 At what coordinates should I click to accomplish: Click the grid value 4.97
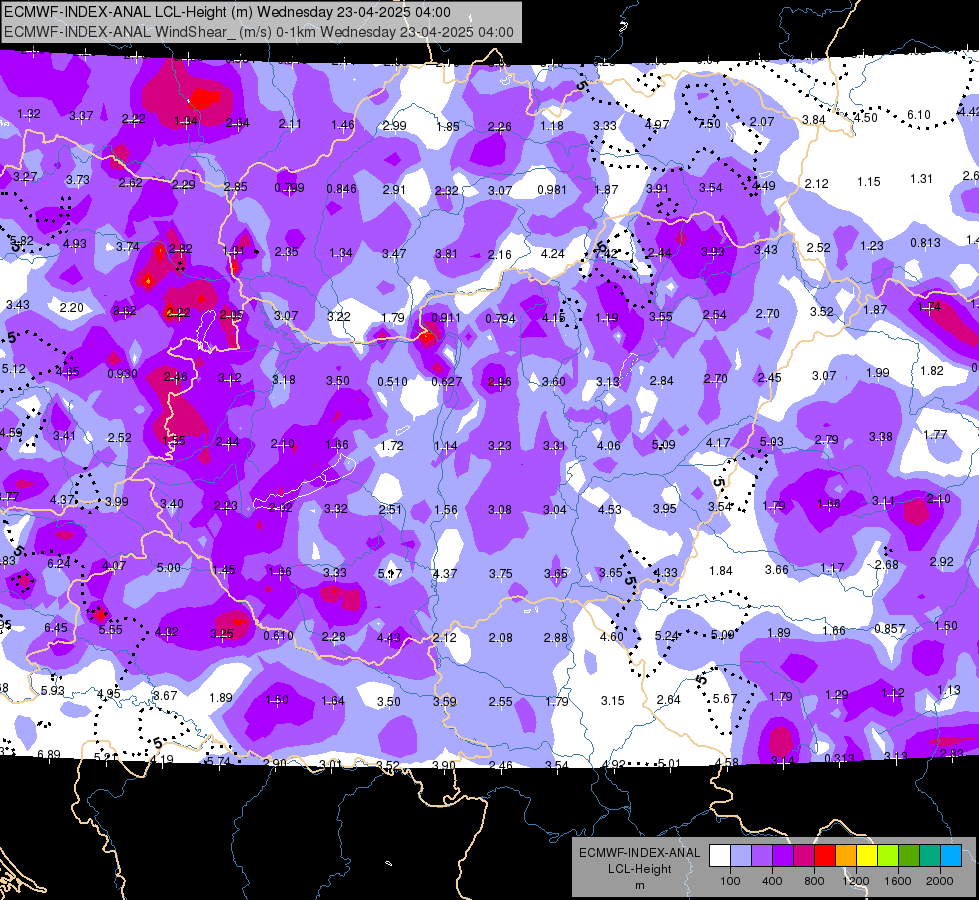click(657, 124)
